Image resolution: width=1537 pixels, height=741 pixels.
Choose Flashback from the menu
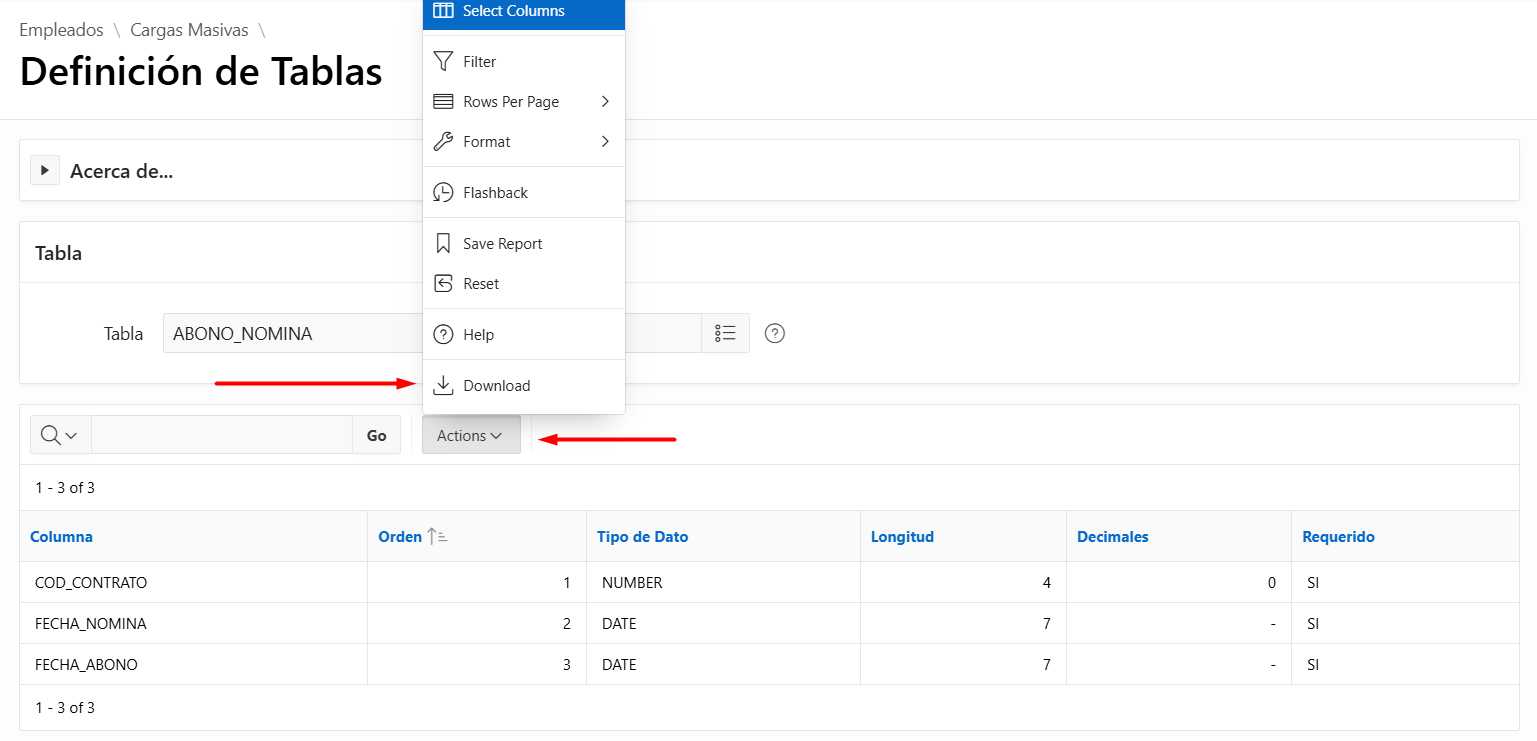click(x=495, y=193)
